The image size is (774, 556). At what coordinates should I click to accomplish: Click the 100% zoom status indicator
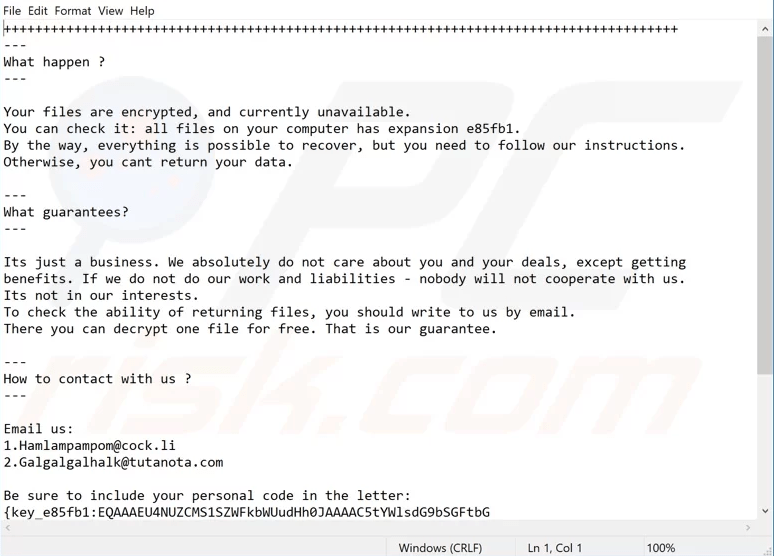[660, 548]
